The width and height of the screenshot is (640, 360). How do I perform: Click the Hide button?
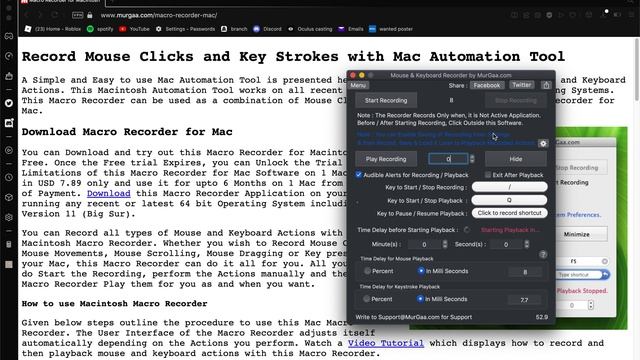(x=516, y=159)
